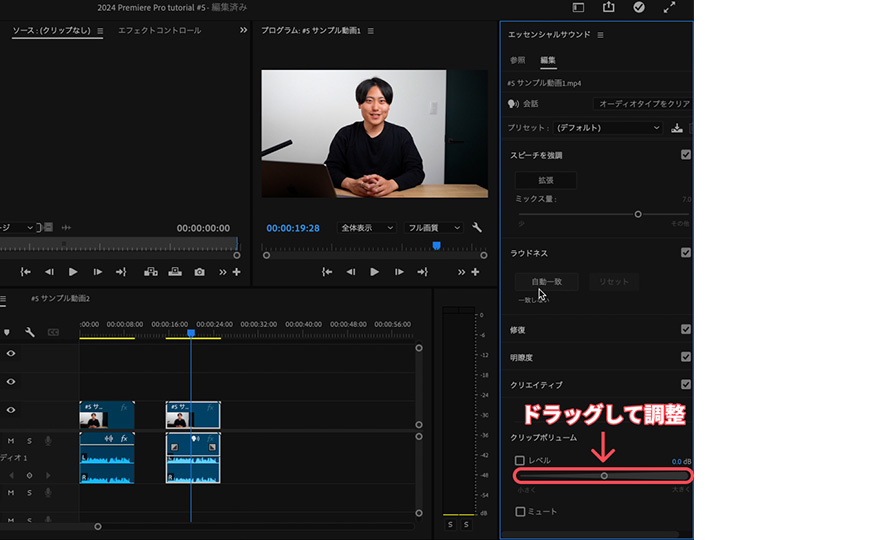Click the timeline add marker icon

[x=7, y=332]
